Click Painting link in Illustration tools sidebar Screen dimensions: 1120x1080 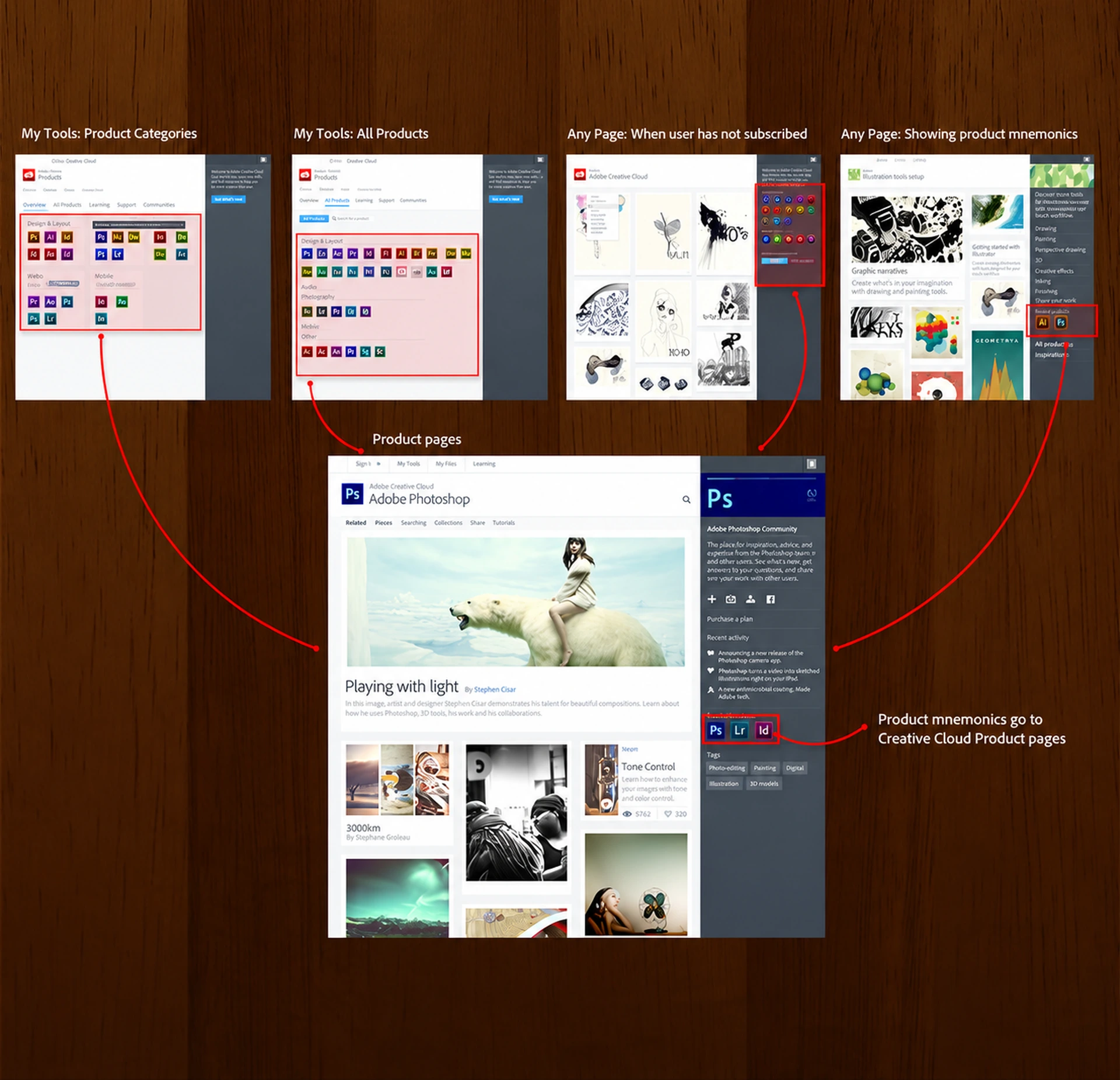[x=1045, y=239]
